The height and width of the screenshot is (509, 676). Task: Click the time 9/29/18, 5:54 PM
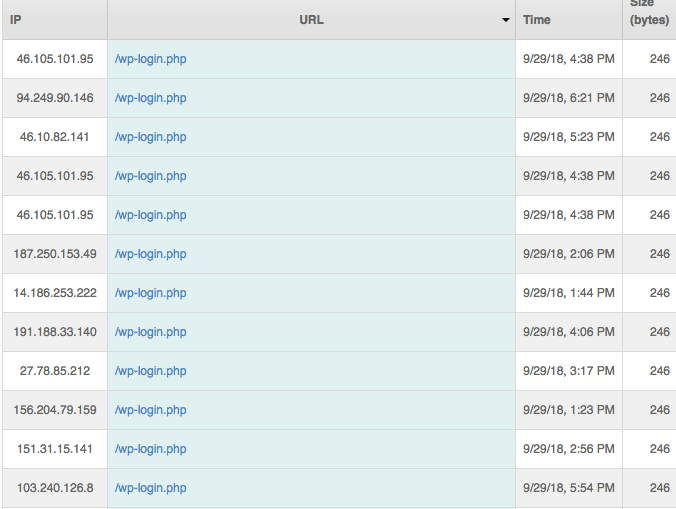(x=569, y=488)
